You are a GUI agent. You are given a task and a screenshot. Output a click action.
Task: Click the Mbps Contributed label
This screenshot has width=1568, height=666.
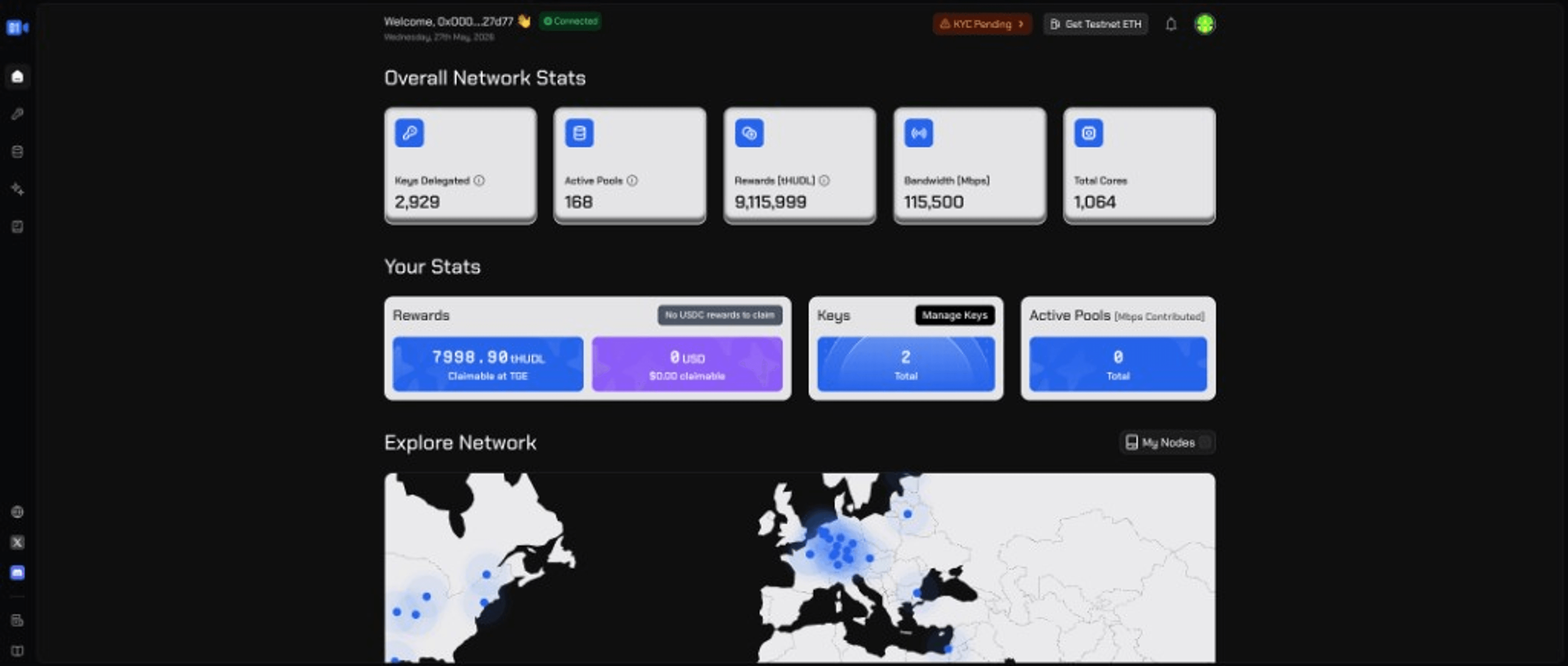(1159, 316)
